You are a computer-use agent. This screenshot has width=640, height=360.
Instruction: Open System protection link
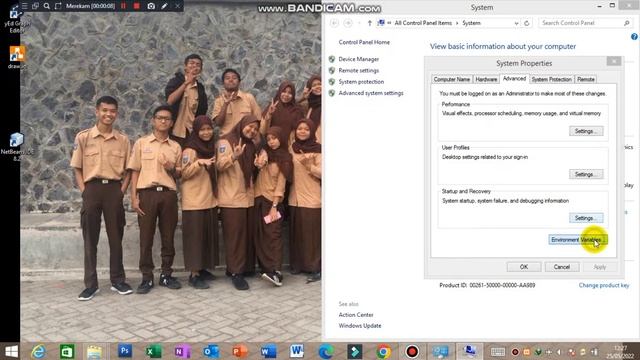[x=361, y=82]
